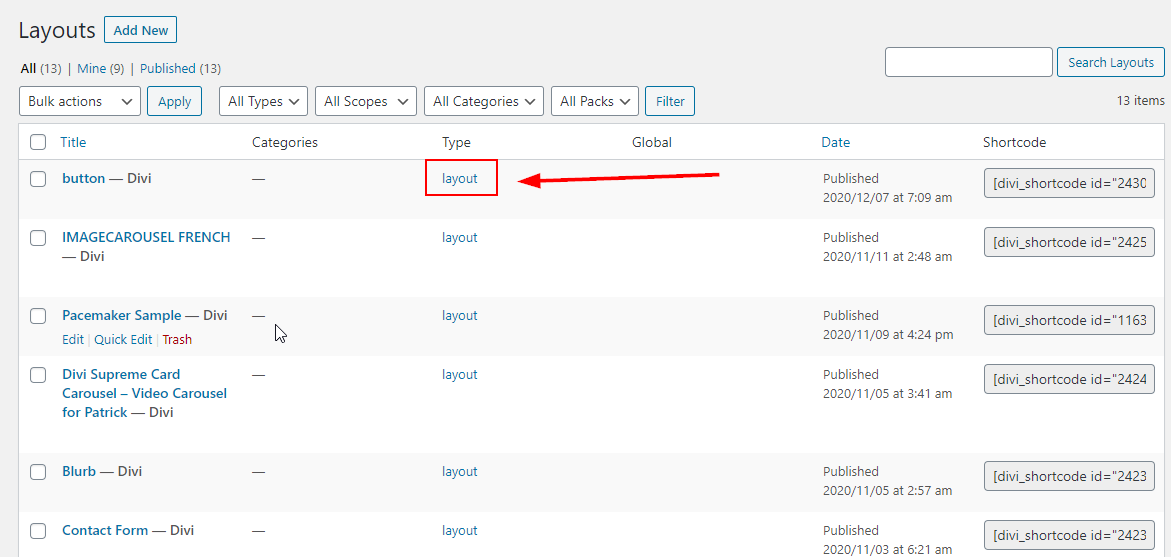Click the Global column header

pyautogui.click(x=652, y=142)
